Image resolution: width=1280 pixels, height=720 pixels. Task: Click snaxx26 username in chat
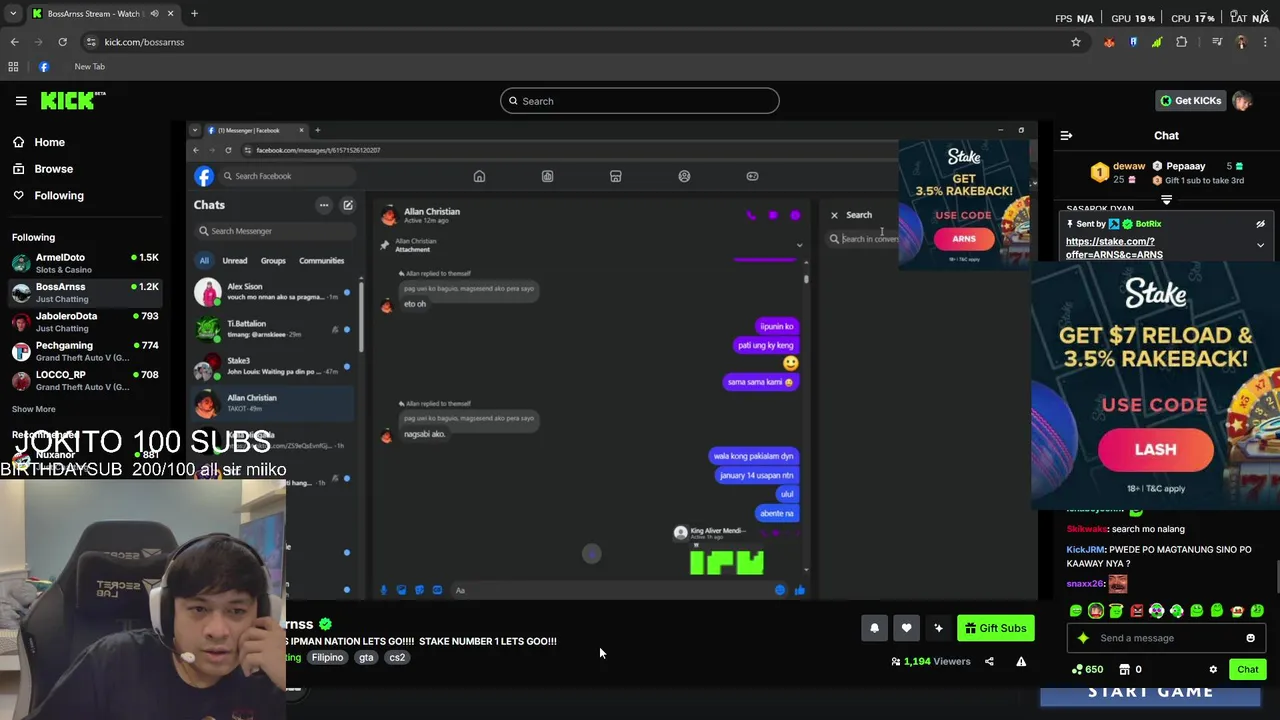click(x=1084, y=584)
